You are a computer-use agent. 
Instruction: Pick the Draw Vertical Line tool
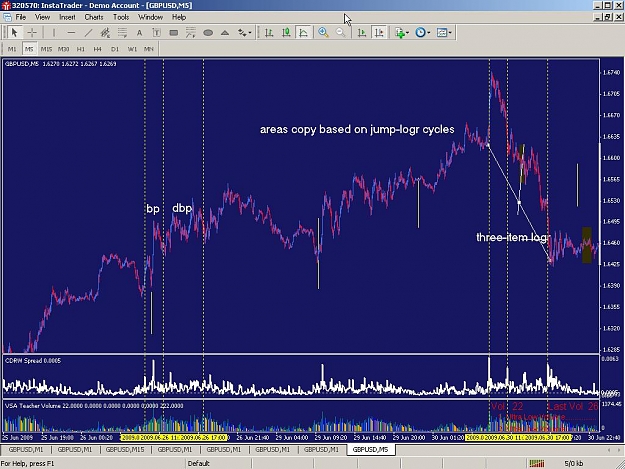54,32
